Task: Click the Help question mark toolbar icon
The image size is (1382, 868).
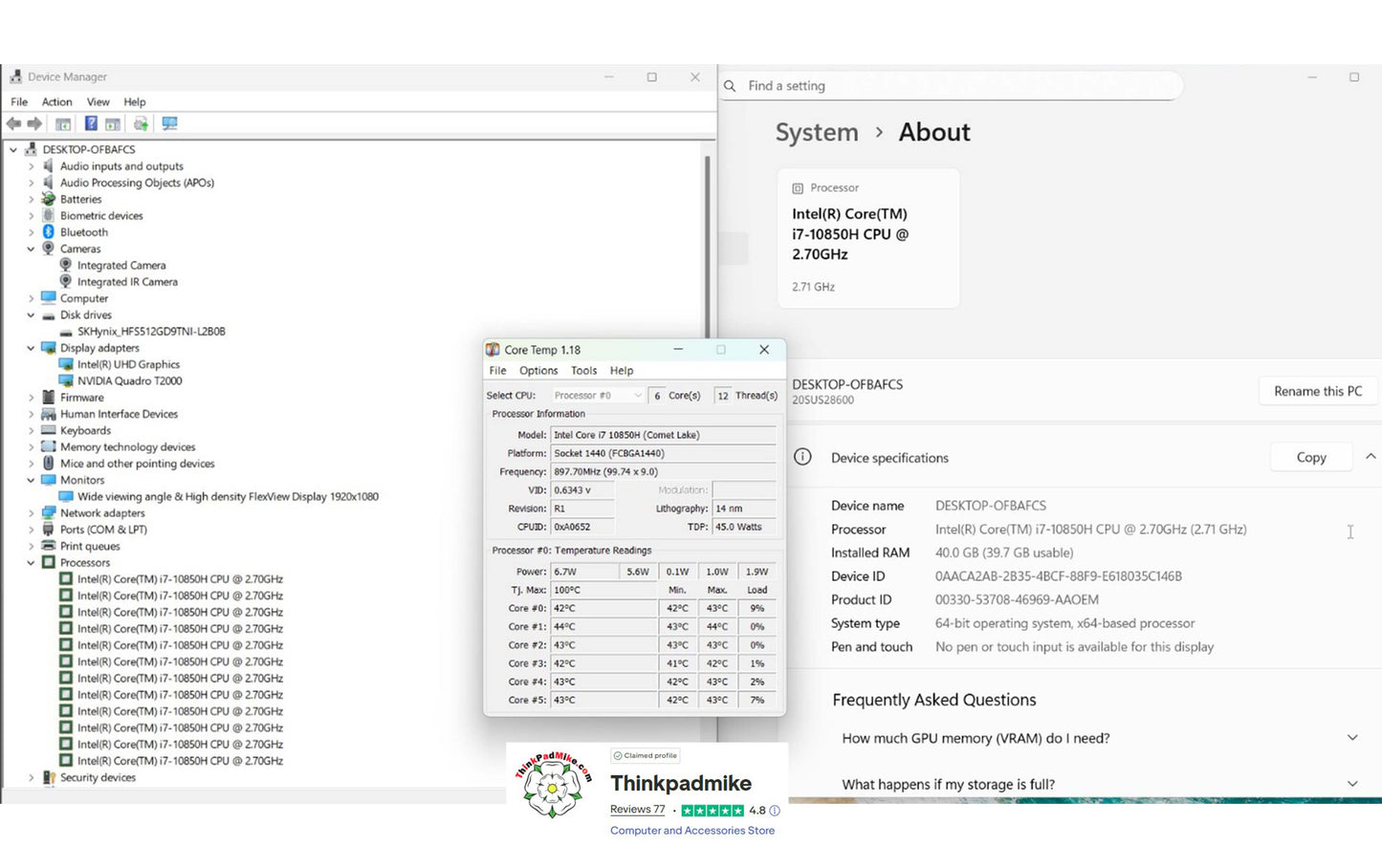Action: click(x=91, y=123)
